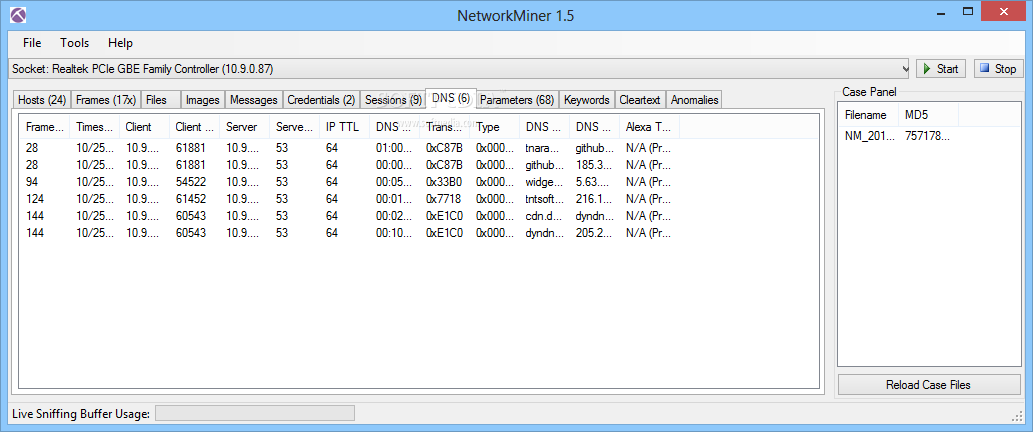
Task: Stop capture with Stop button
Action: (997, 68)
